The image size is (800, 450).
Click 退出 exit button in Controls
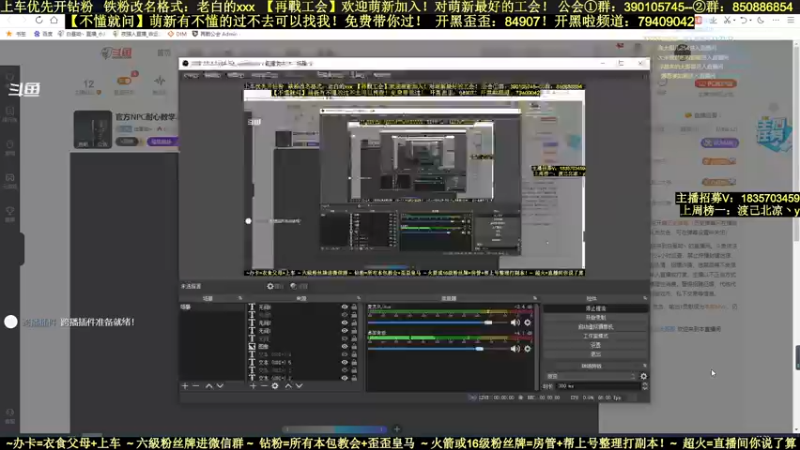click(595, 354)
